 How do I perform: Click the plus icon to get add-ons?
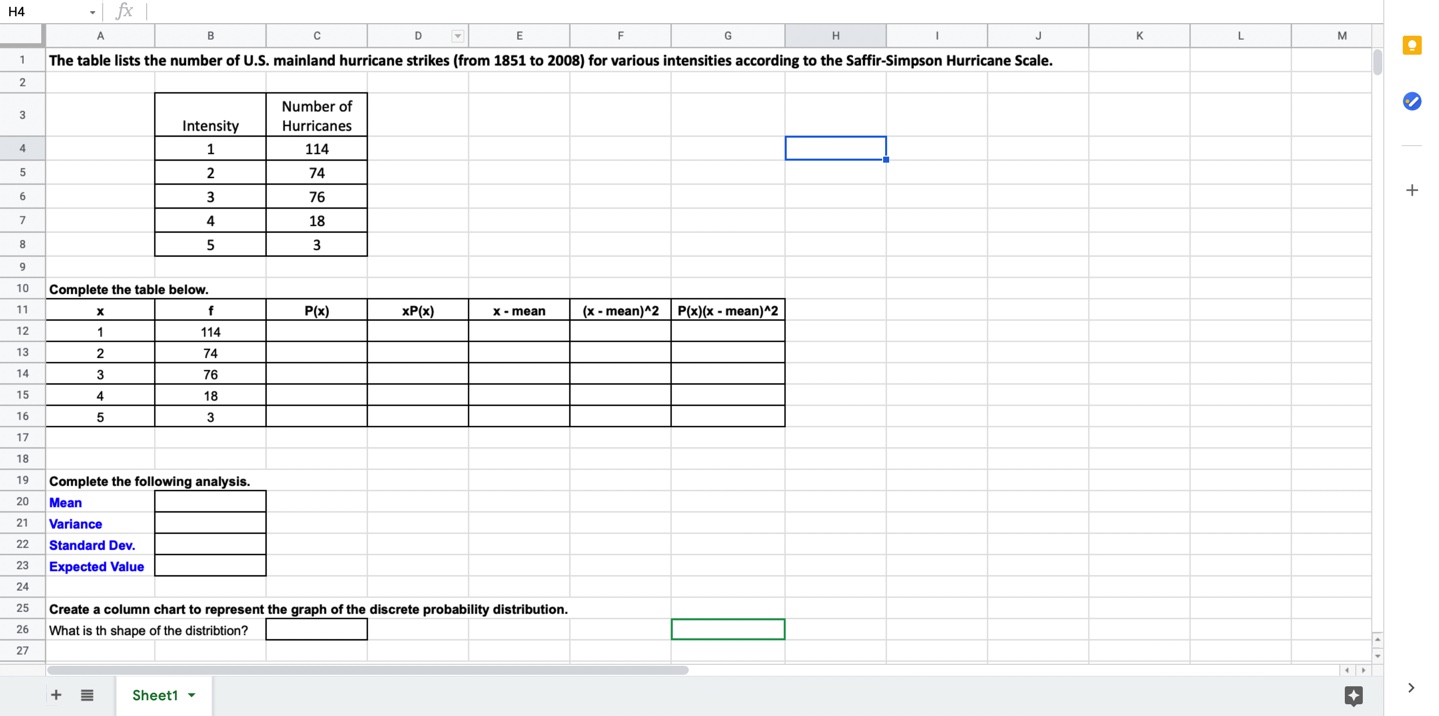1412,190
